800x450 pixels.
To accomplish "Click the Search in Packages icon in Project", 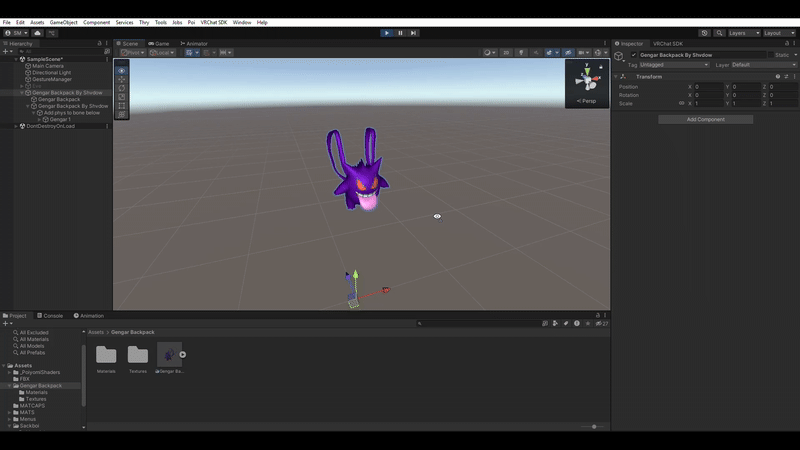I will click(545, 323).
